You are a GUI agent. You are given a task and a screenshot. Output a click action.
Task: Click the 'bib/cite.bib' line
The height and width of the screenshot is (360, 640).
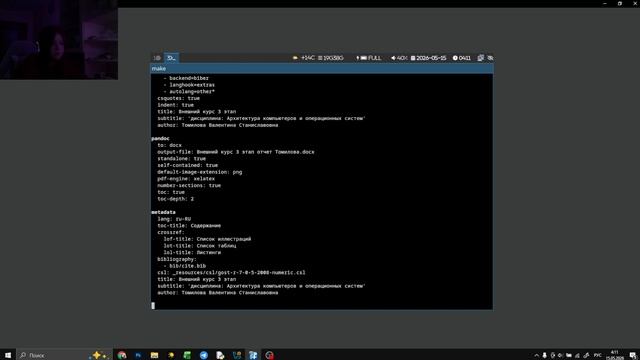[184, 266]
